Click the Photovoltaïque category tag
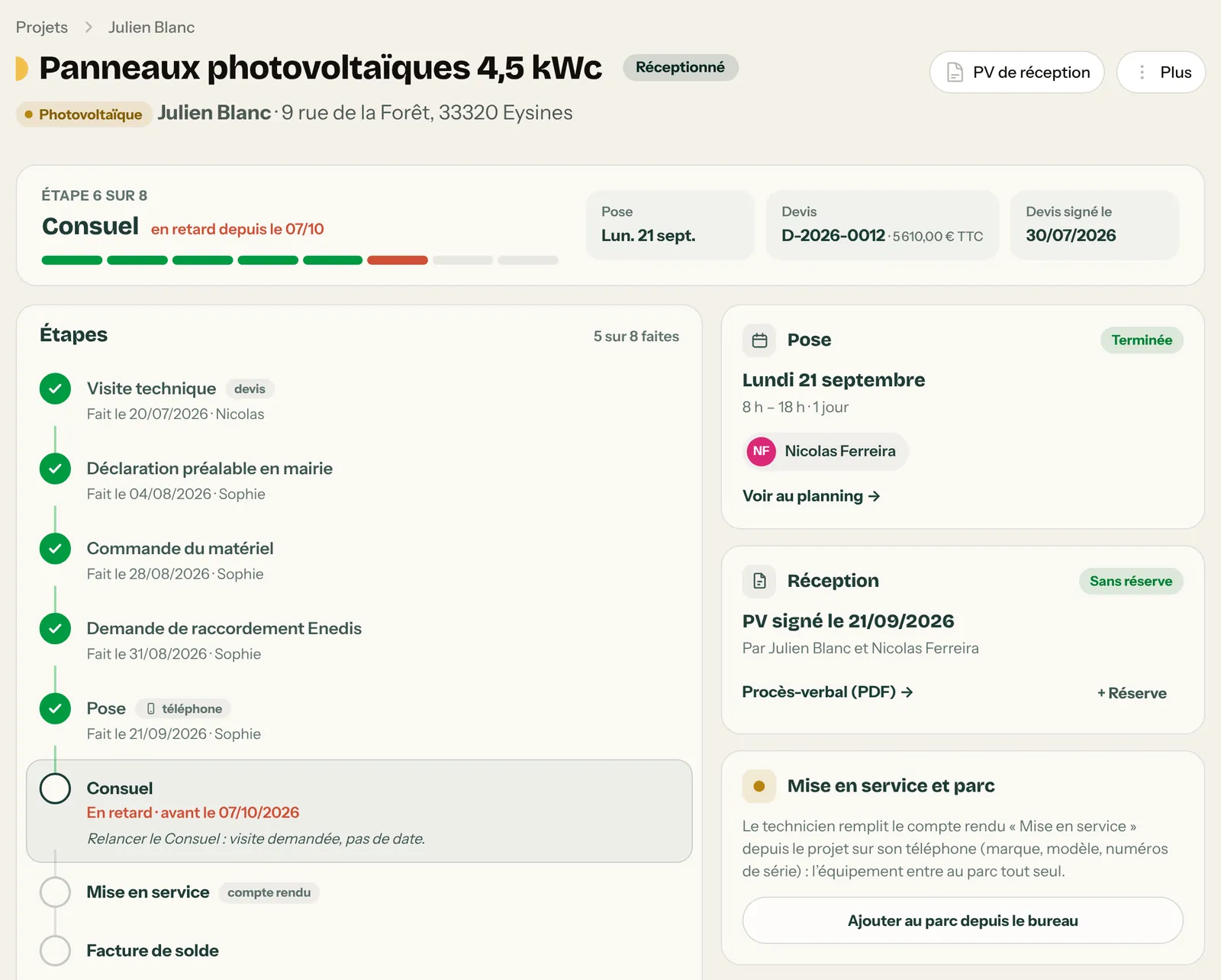 [84, 114]
